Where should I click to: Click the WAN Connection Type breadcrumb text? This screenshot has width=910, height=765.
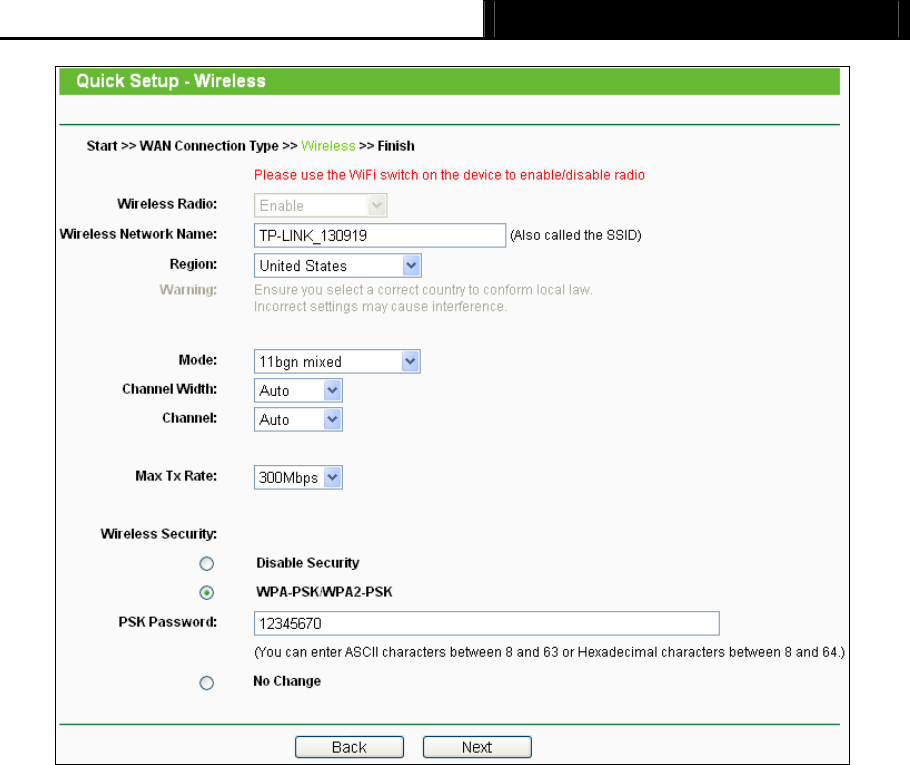click(x=209, y=146)
